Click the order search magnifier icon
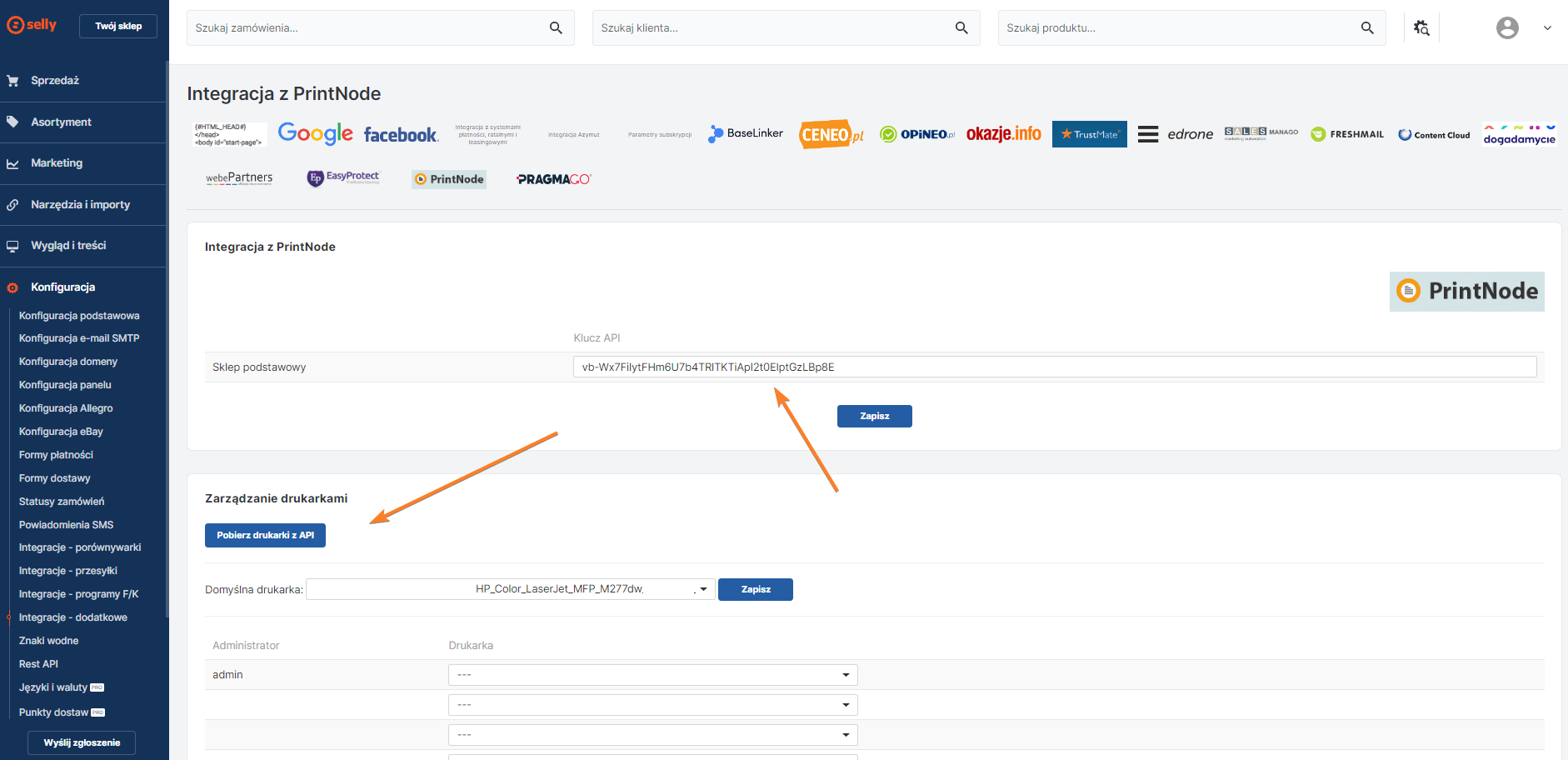 [x=556, y=28]
